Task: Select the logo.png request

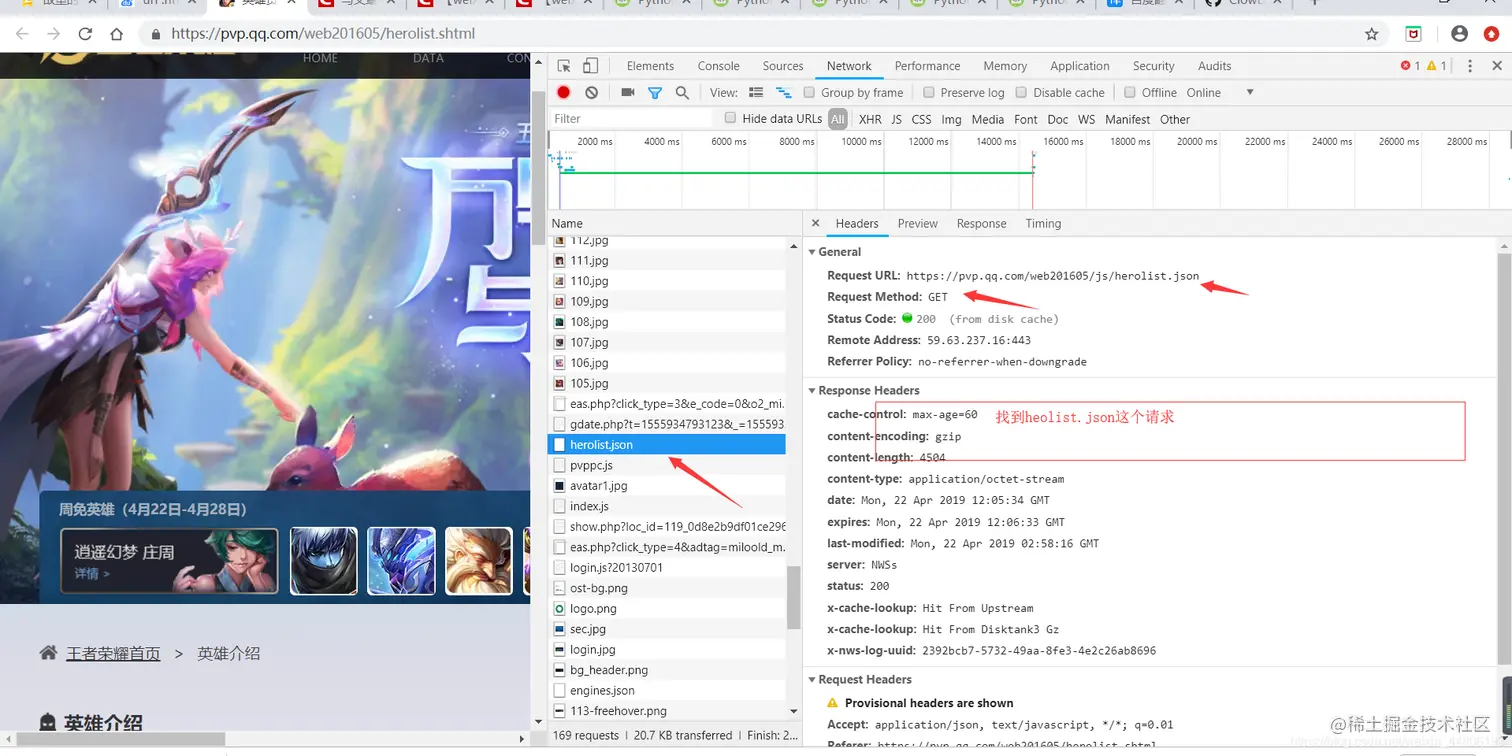Action: 668,608
